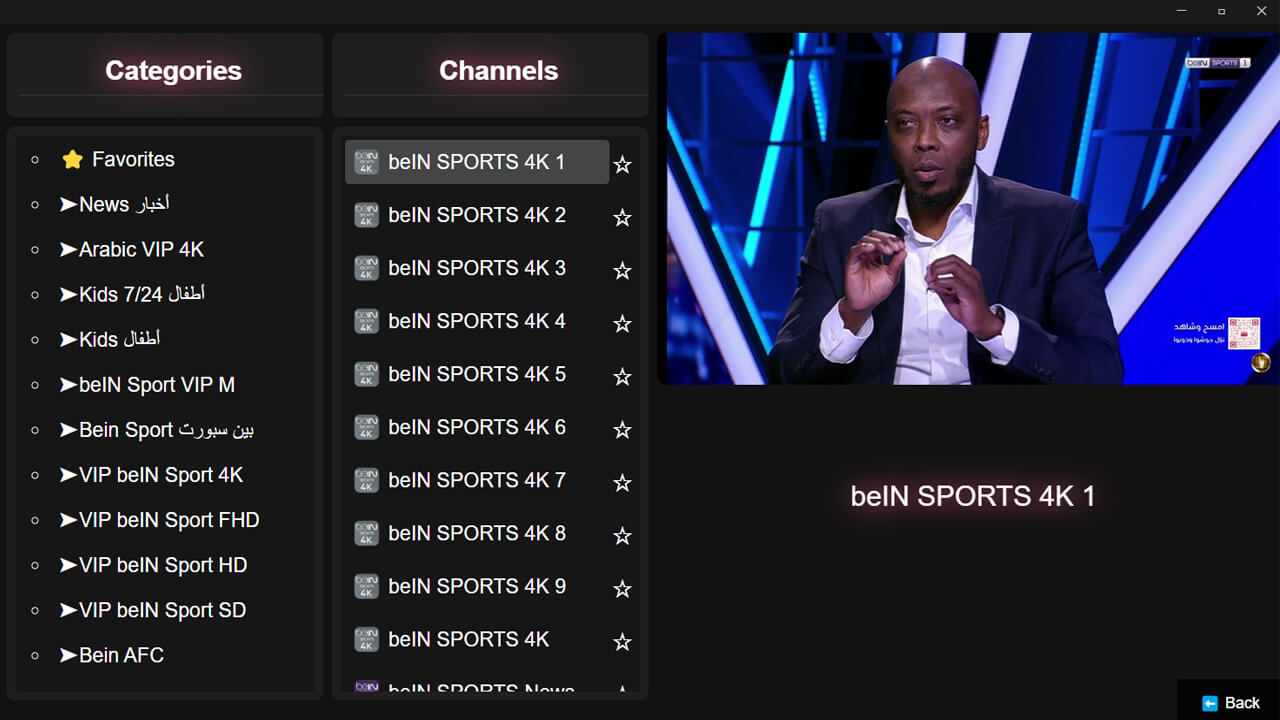Click the beIN SPORTS 4K 1 title under video
1280x720 pixels.
coord(972,496)
